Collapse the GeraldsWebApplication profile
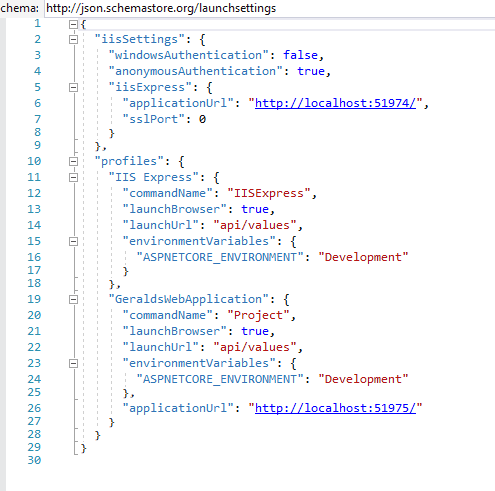This screenshot has height=491, width=495. pos(73,300)
